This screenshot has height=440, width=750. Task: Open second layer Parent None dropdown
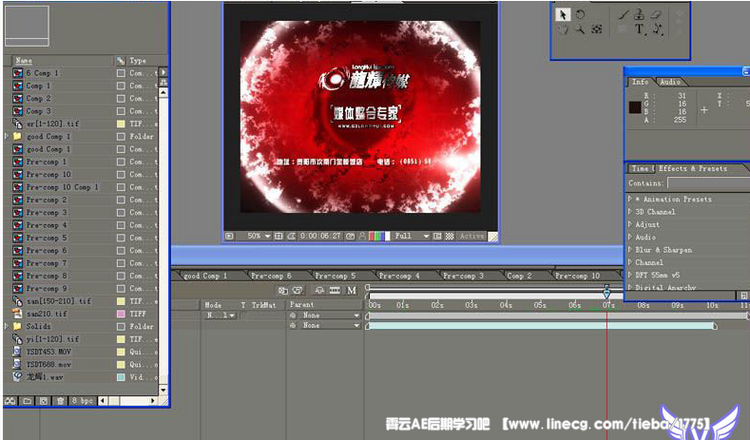[x=330, y=325]
